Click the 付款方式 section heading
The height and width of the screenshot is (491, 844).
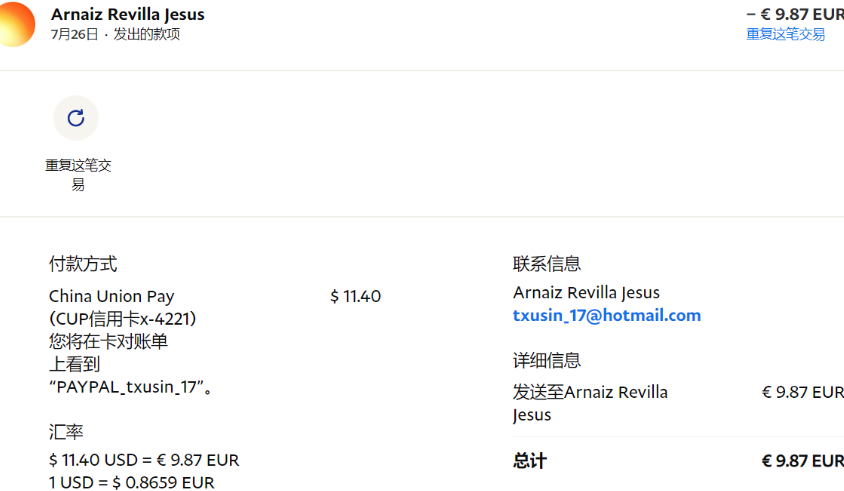point(83,264)
